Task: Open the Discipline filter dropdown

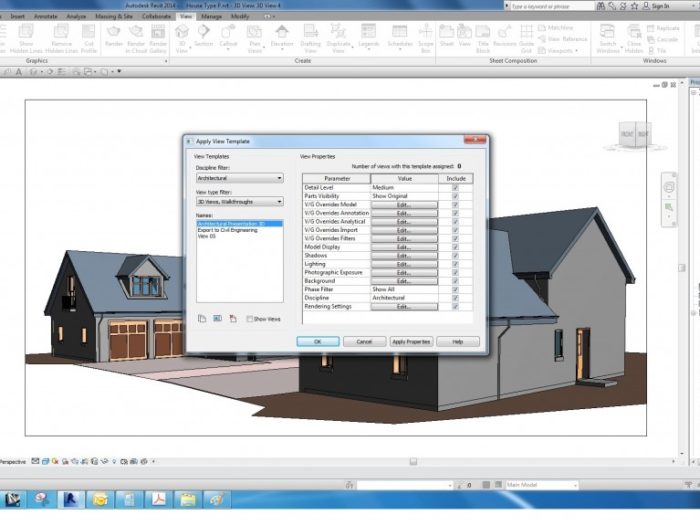Action: point(239,178)
